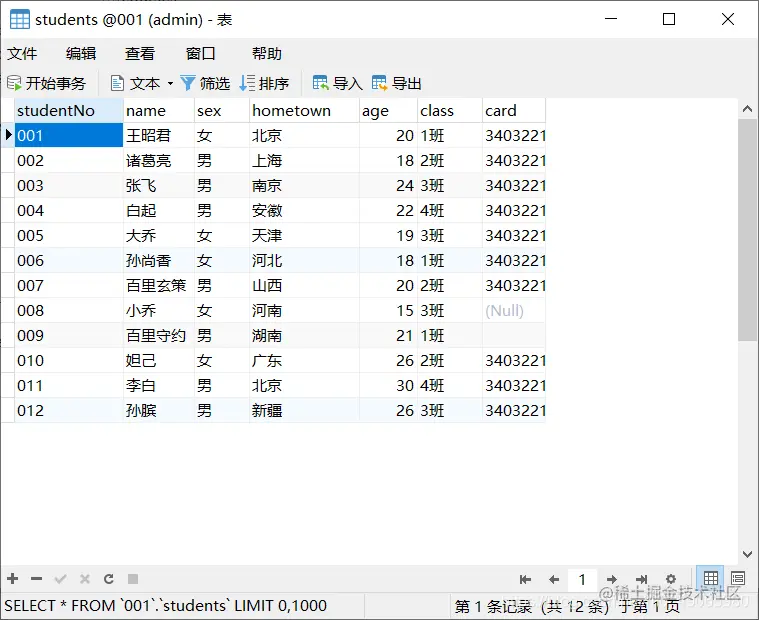This screenshot has height=620, width=759.
Task: Click the 排序 sort button
Action: pos(264,83)
